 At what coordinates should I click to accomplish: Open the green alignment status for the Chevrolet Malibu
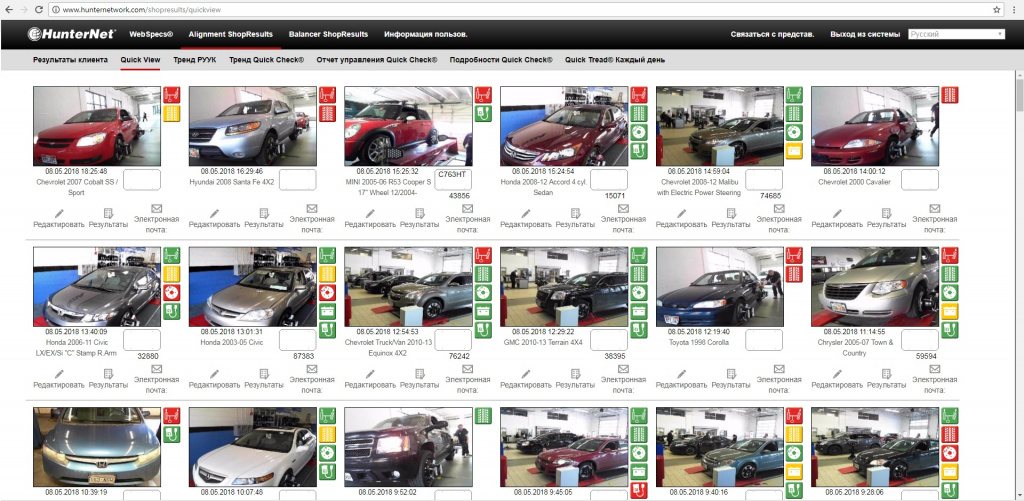[794, 95]
